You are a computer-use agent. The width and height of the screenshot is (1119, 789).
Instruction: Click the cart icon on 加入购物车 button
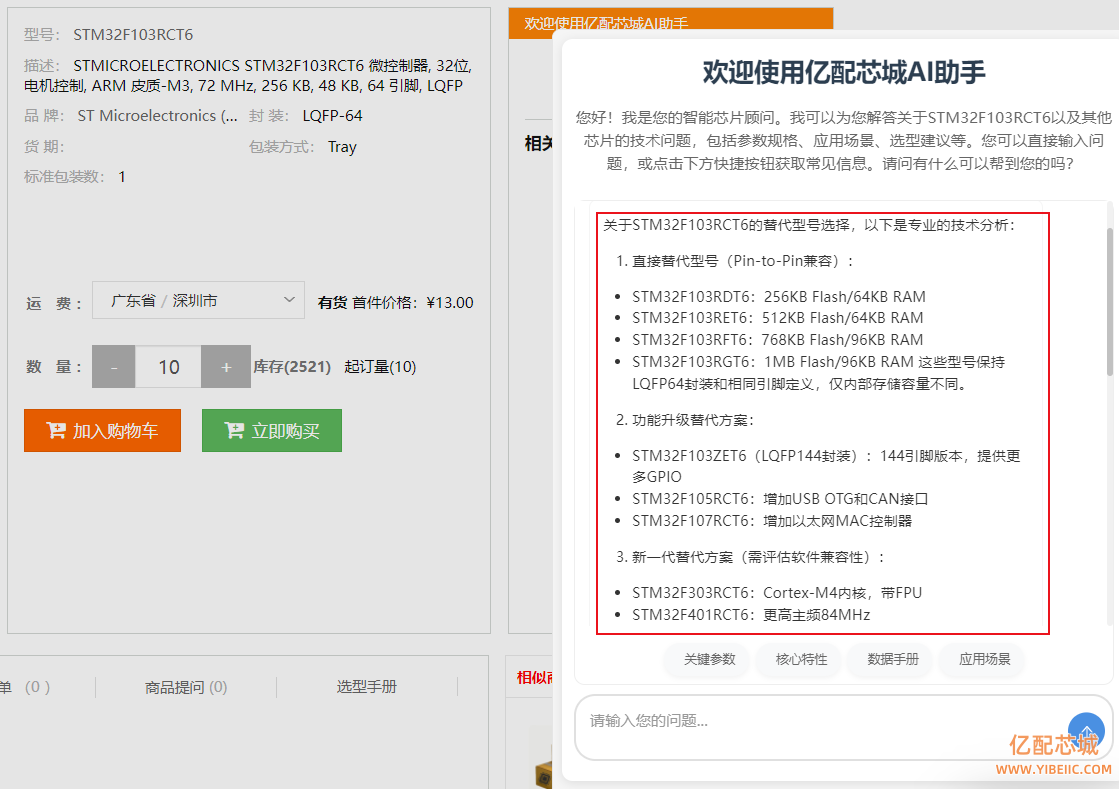point(56,431)
